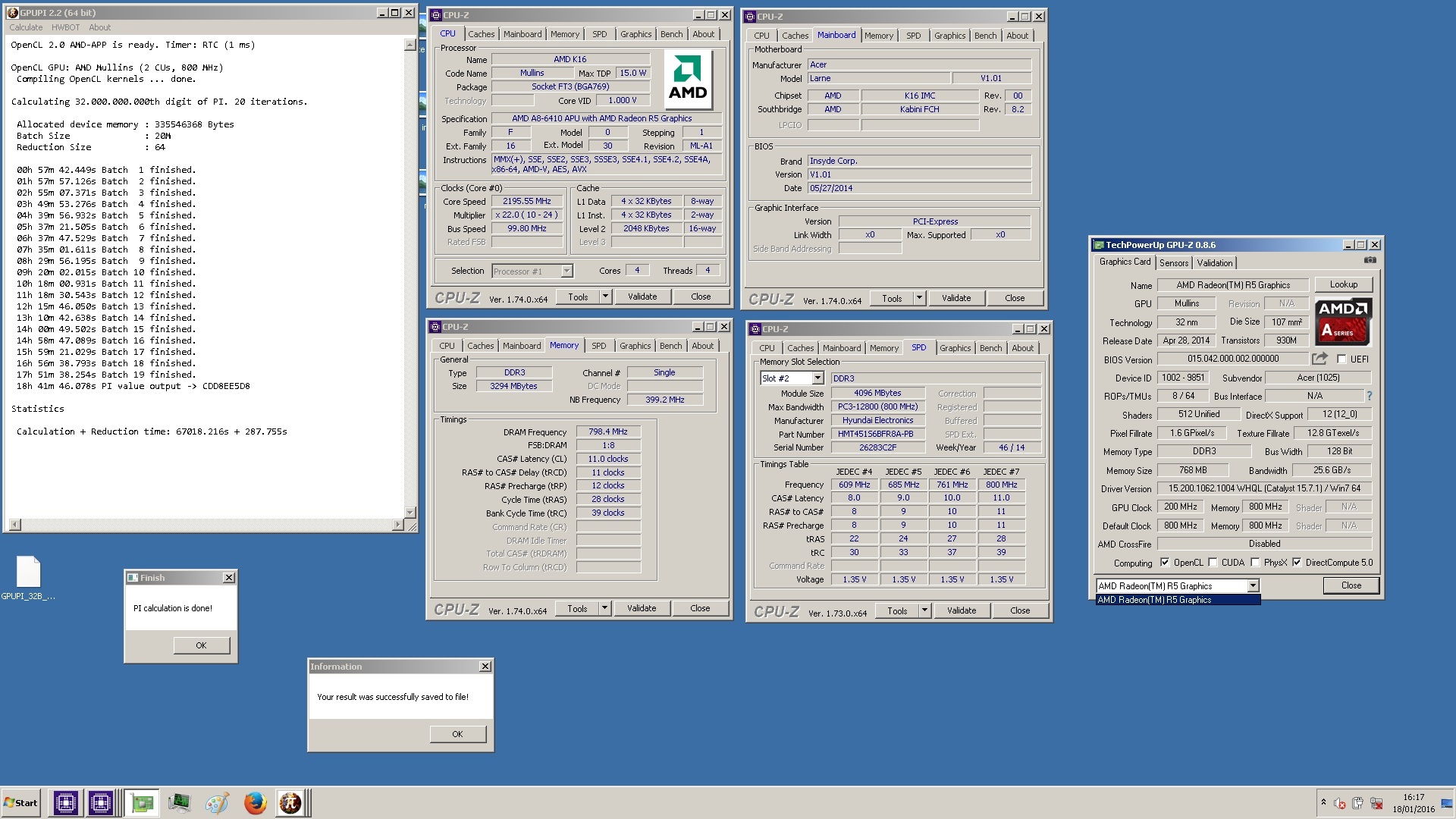Click Close in the CPU-Z Memory window
The image size is (1456, 819).
700,608
